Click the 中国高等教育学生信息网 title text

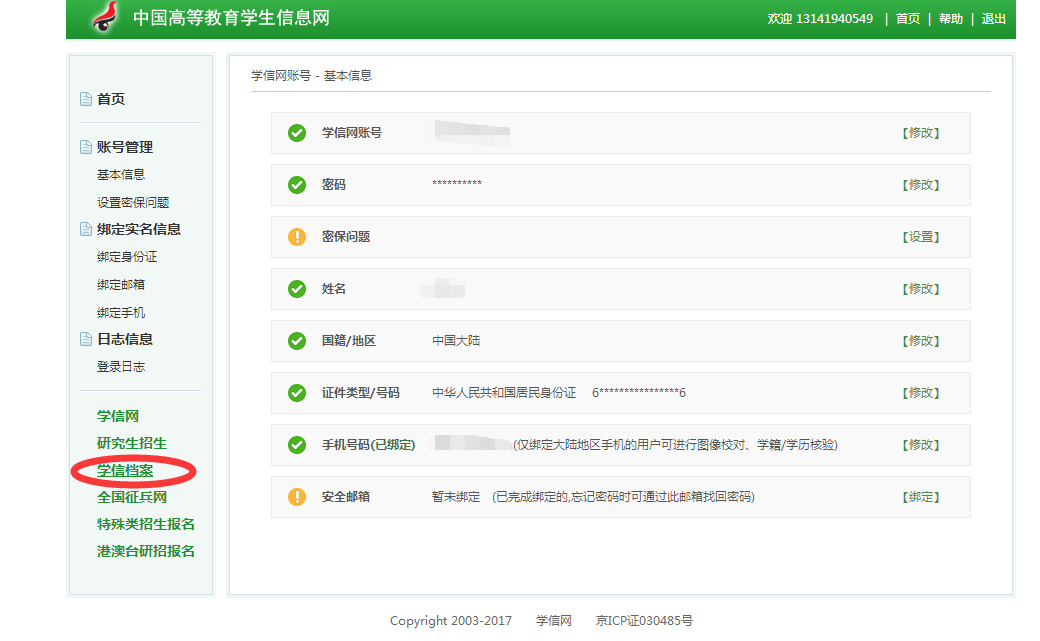click(231, 18)
